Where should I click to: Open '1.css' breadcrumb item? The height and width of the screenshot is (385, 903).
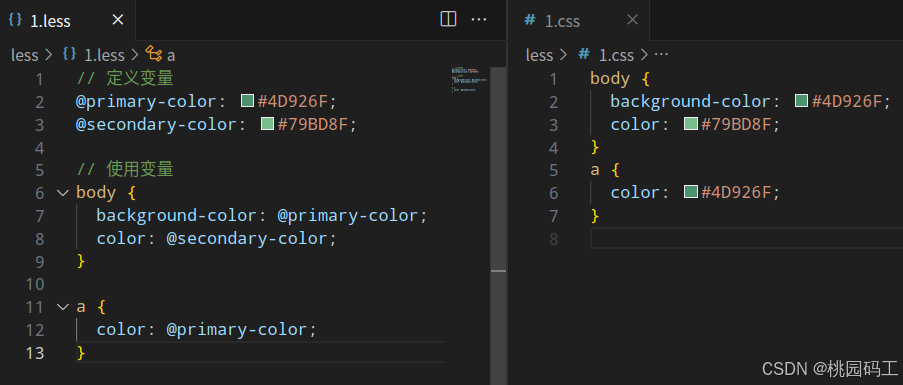tap(616, 55)
